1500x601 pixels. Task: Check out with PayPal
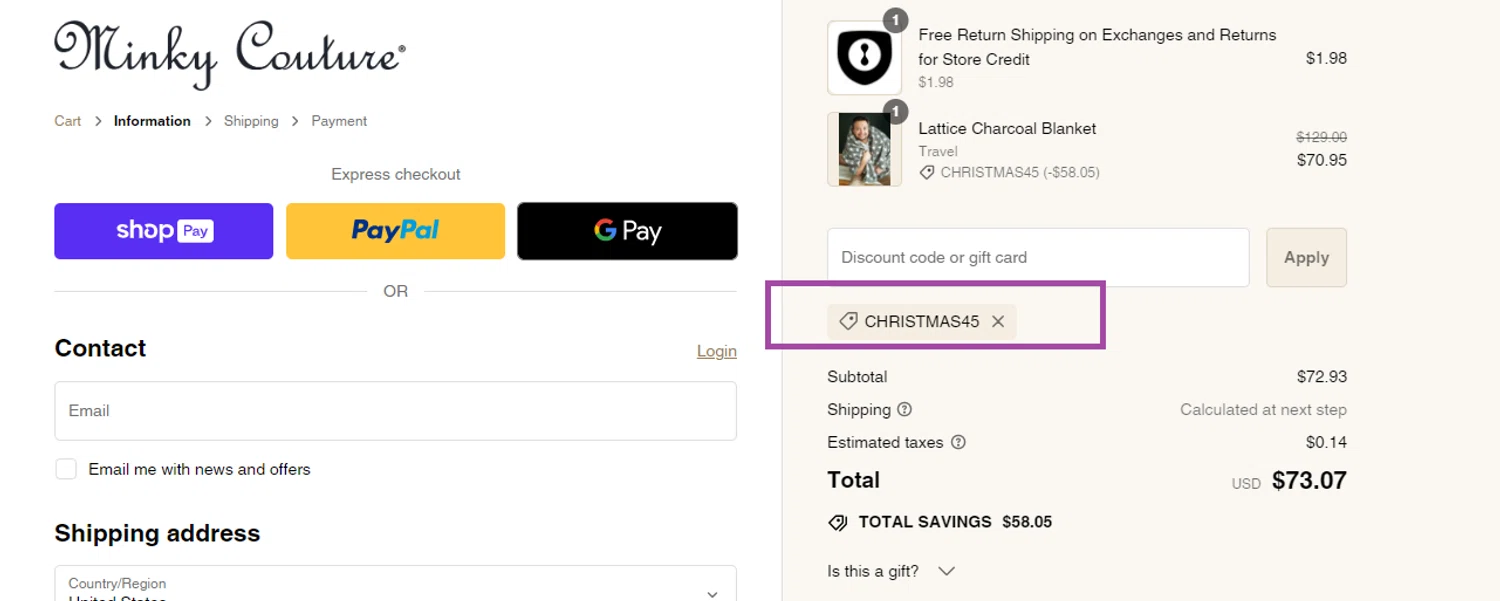(395, 231)
